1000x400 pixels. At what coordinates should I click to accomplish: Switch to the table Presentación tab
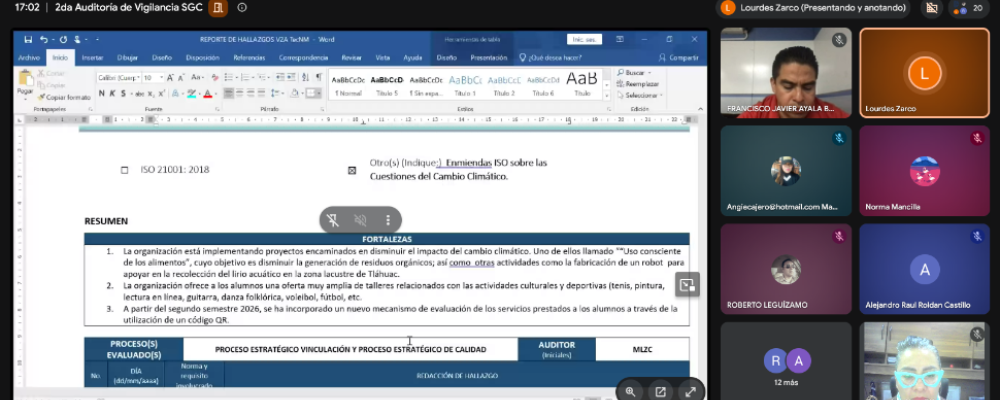(489, 57)
